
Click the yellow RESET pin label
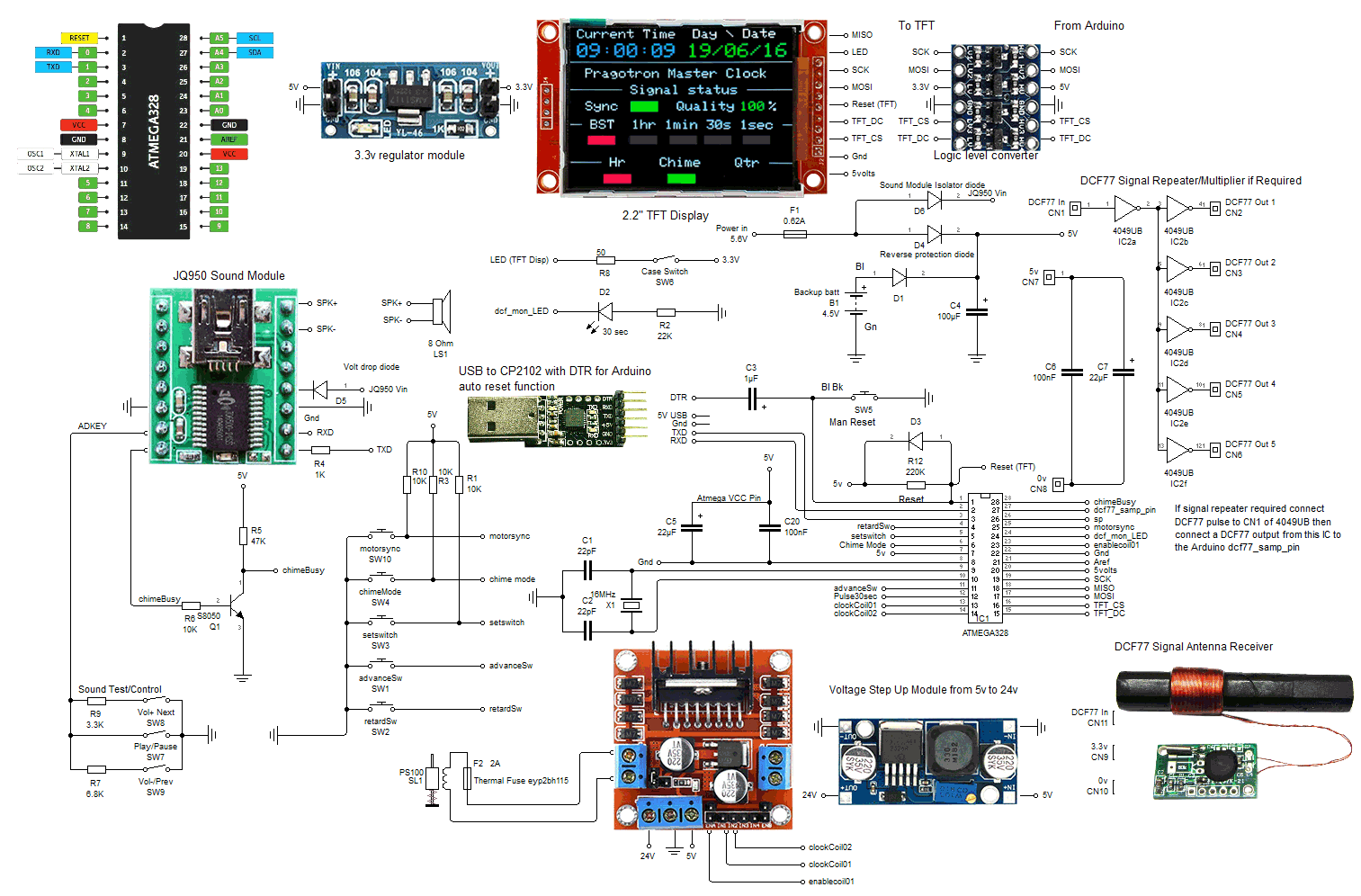click(79, 38)
